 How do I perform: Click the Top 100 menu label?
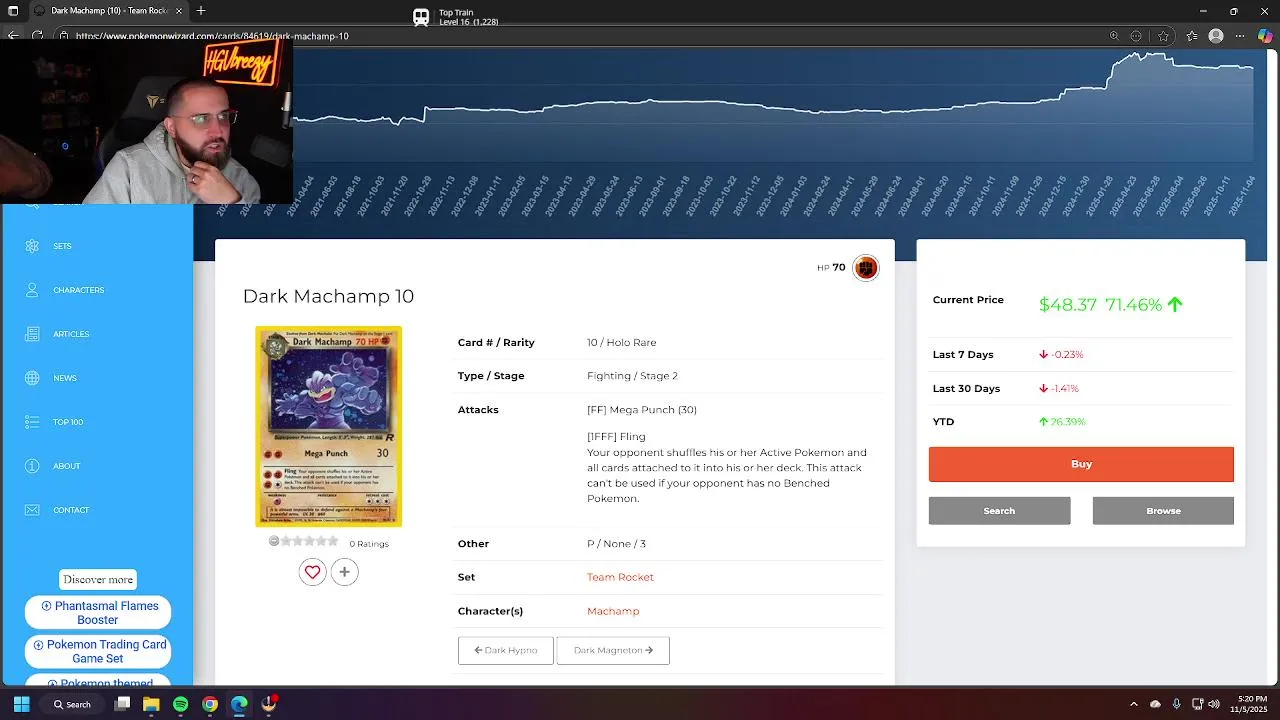pyautogui.click(x=68, y=422)
